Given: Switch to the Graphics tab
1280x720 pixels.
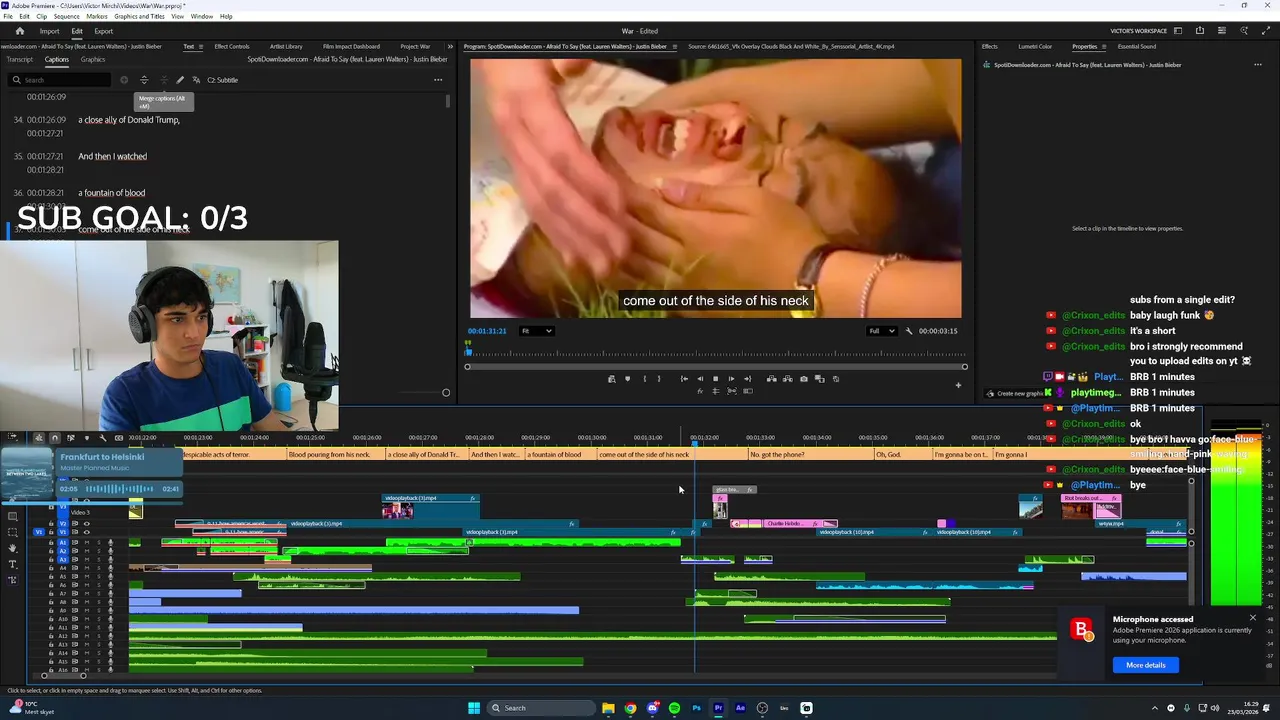Looking at the screenshot, I should point(93,60).
